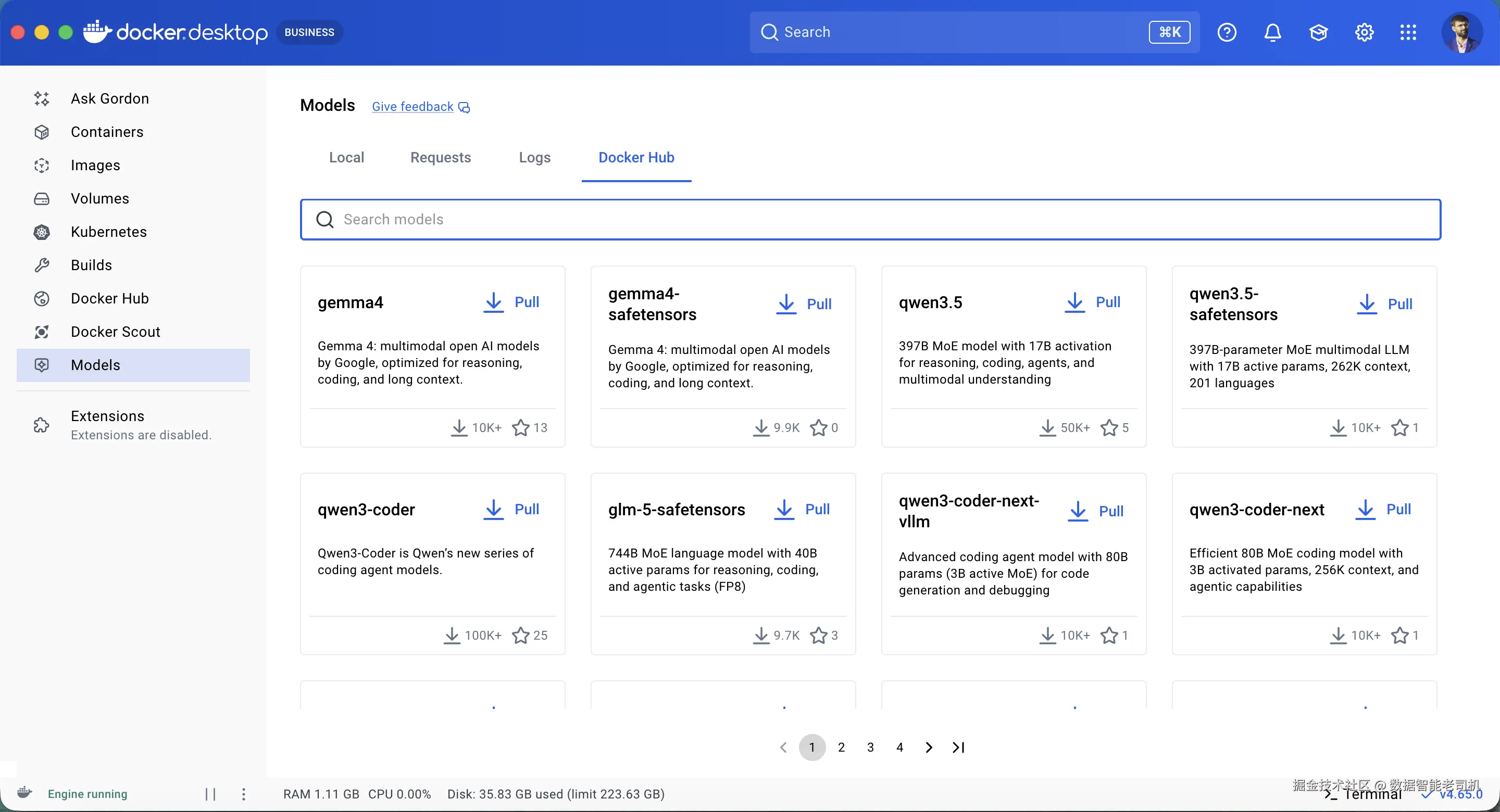Go to page 2 of models
The width and height of the screenshot is (1500, 812).
(x=841, y=747)
